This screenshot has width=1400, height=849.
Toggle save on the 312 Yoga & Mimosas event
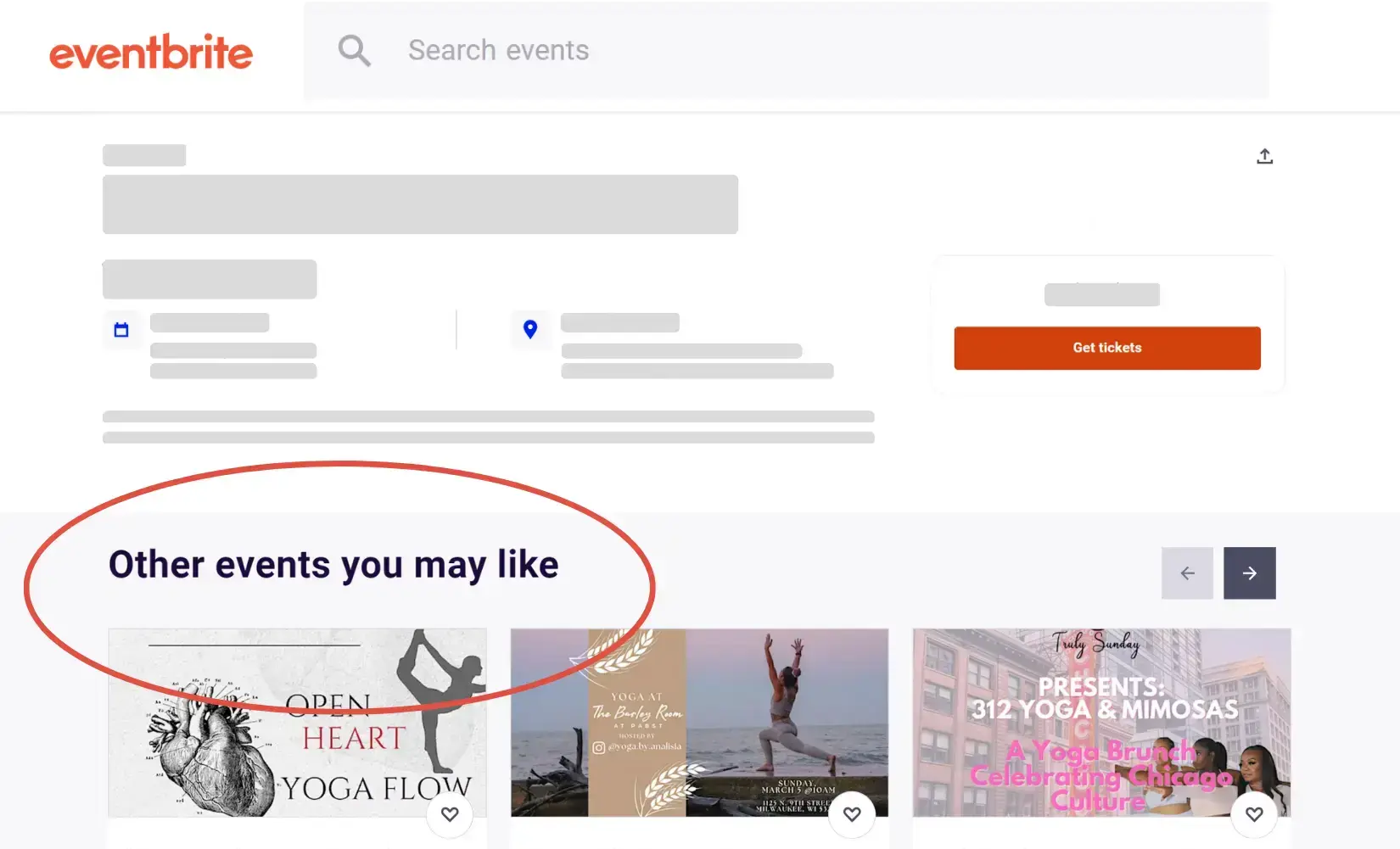click(x=1254, y=815)
